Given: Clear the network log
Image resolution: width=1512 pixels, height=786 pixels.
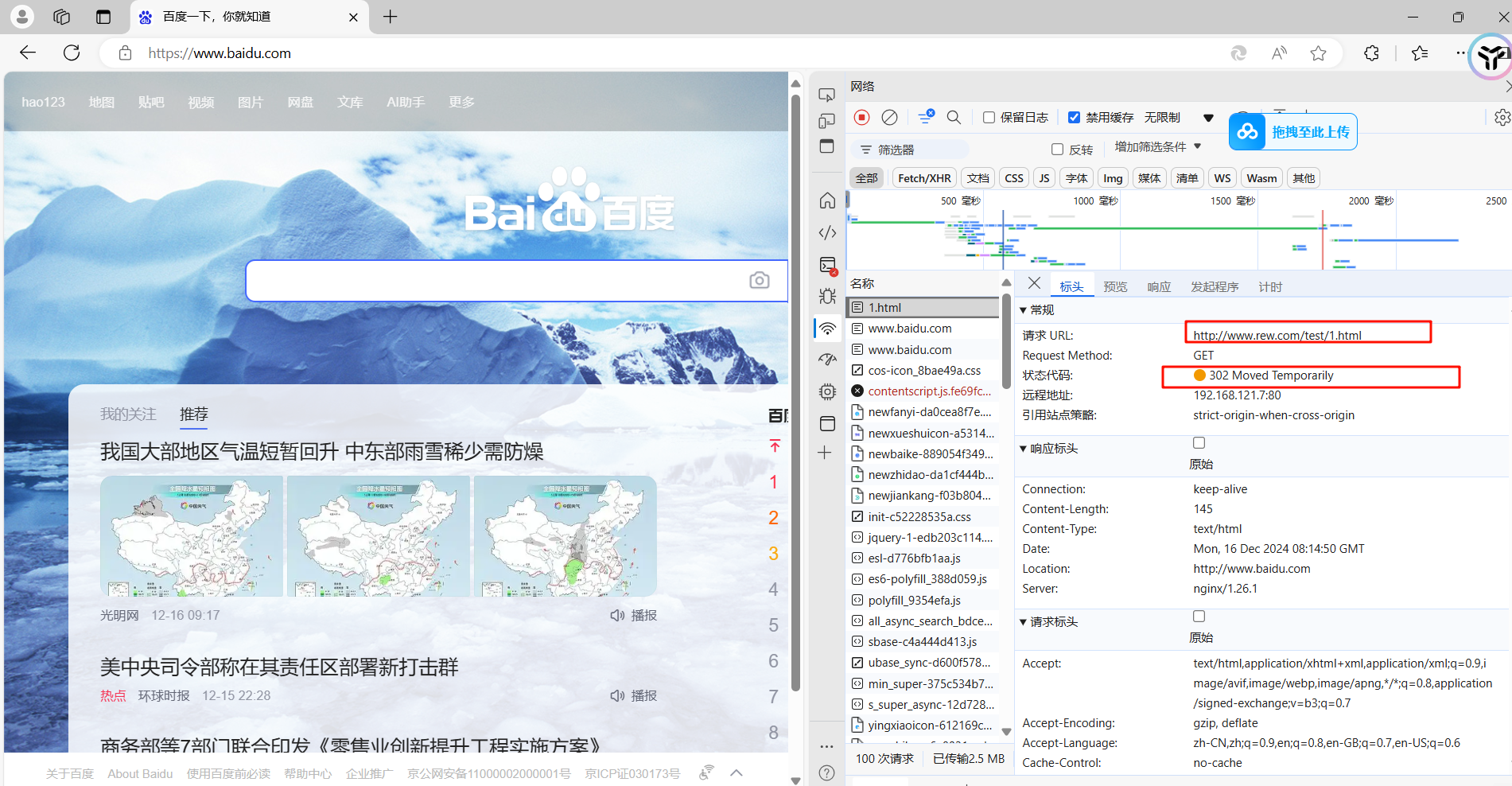Looking at the screenshot, I should 890,118.
